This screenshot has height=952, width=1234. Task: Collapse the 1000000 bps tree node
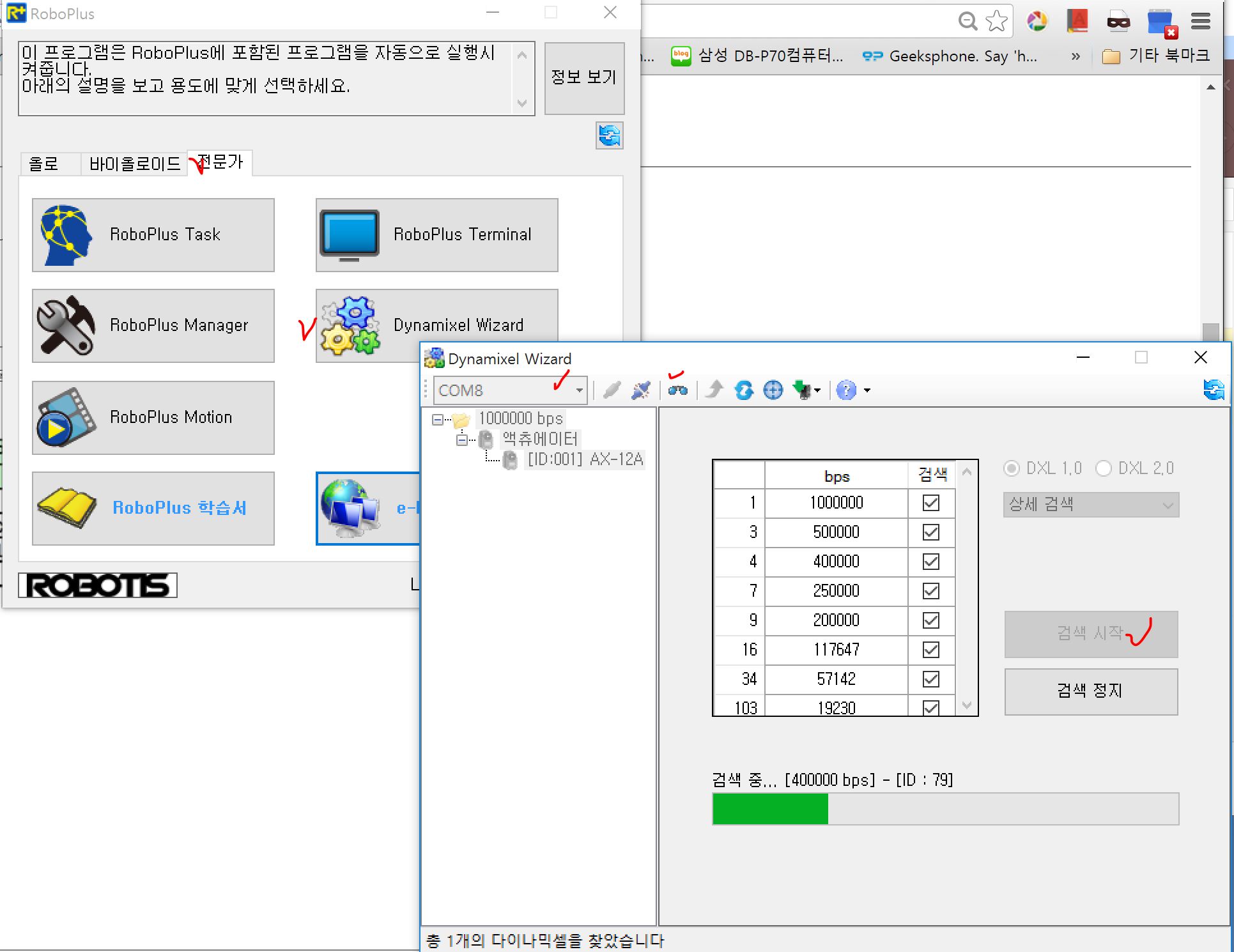(438, 420)
